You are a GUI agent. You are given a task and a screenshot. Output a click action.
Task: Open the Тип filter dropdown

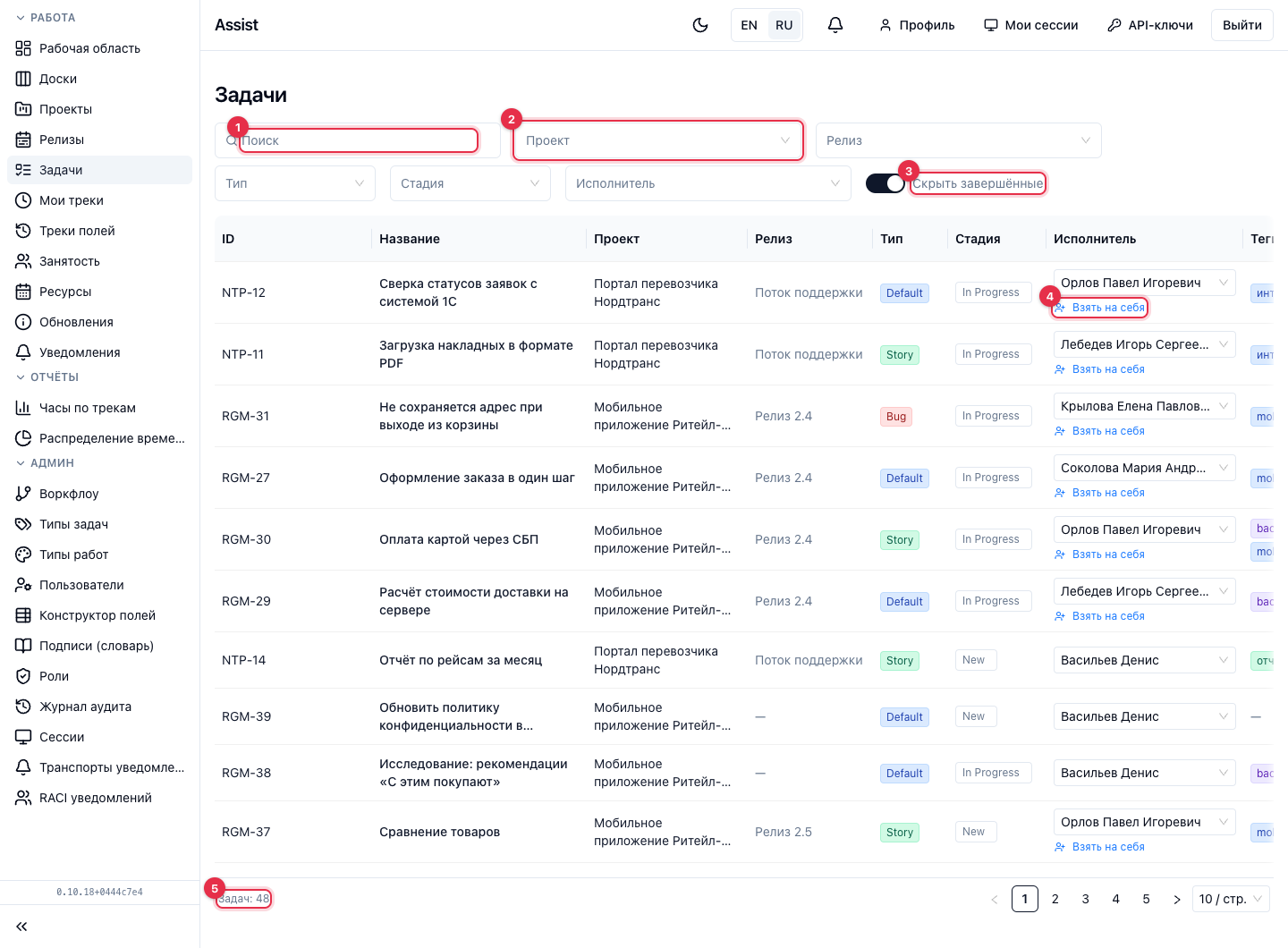(295, 183)
